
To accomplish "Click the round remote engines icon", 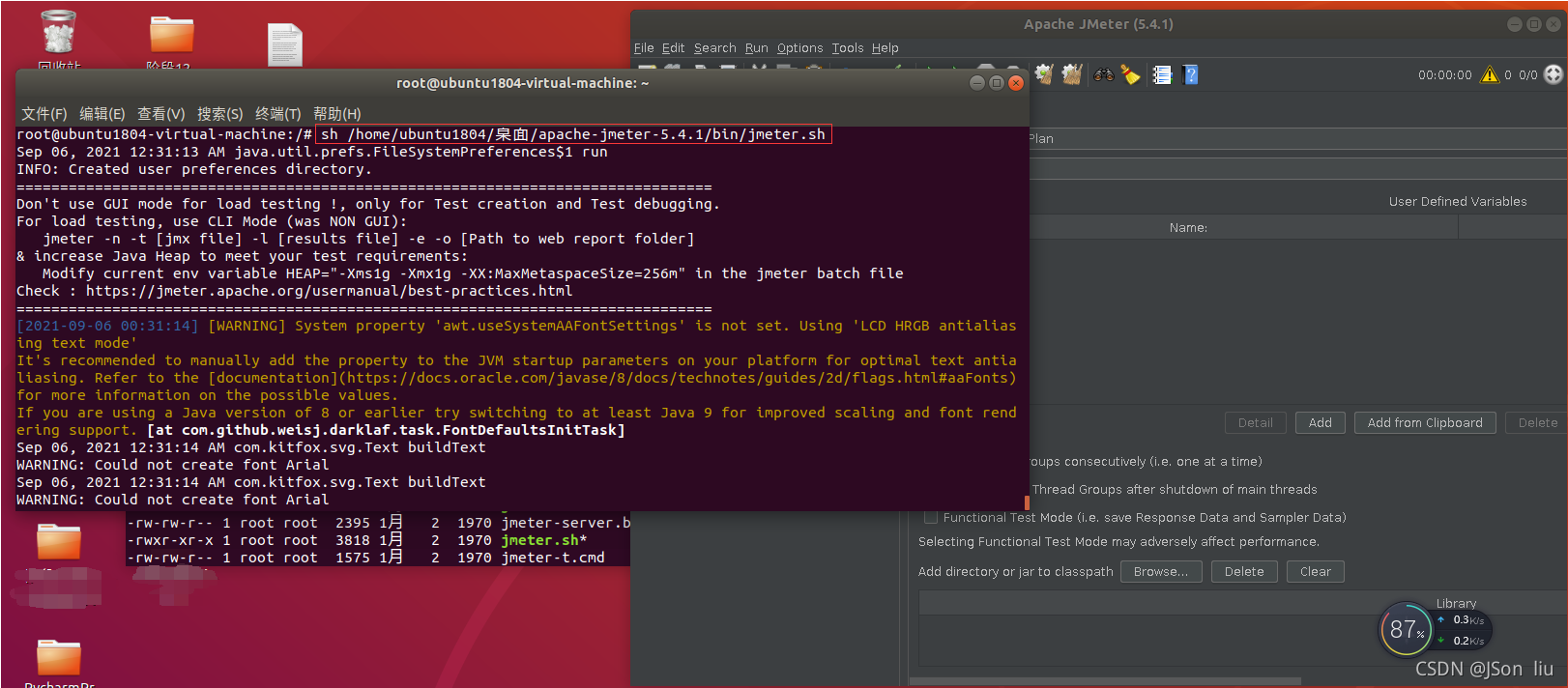I will pos(1553,74).
